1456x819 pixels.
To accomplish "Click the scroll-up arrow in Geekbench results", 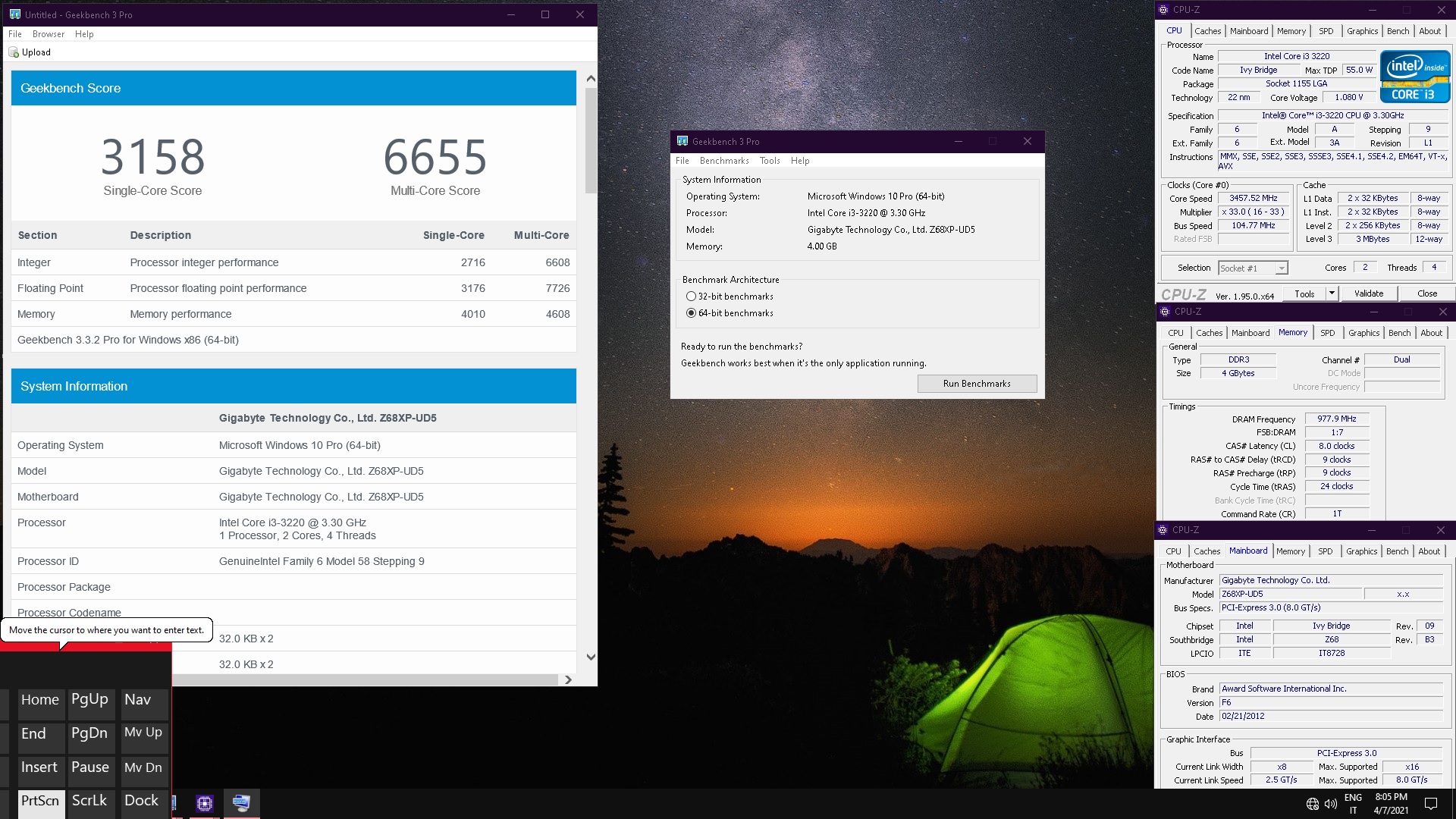I will pyautogui.click(x=591, y=78).
